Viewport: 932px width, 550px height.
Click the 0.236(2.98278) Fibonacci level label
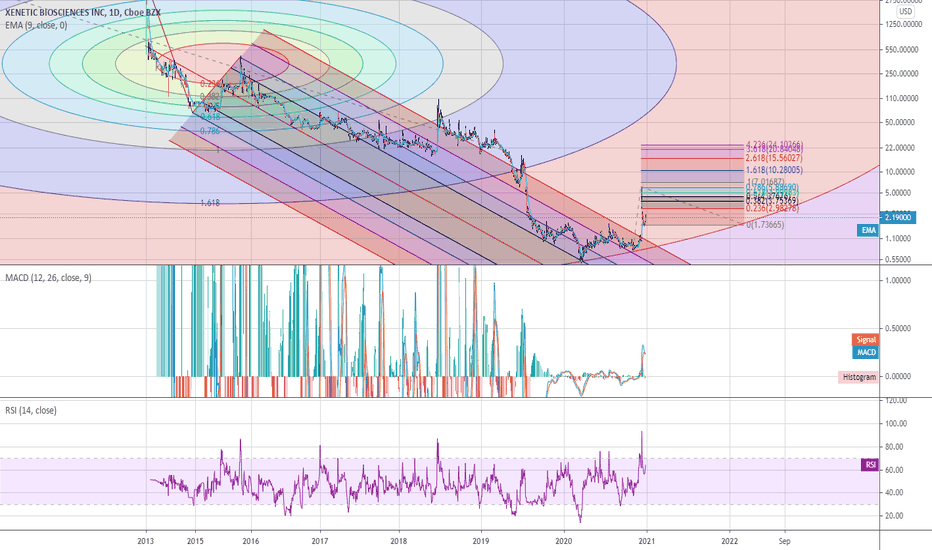pos(773,209)
